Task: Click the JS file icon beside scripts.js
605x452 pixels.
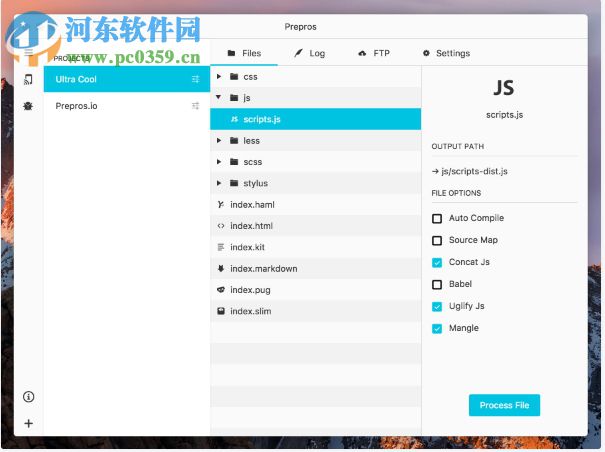Action: (x=234, y=119)
